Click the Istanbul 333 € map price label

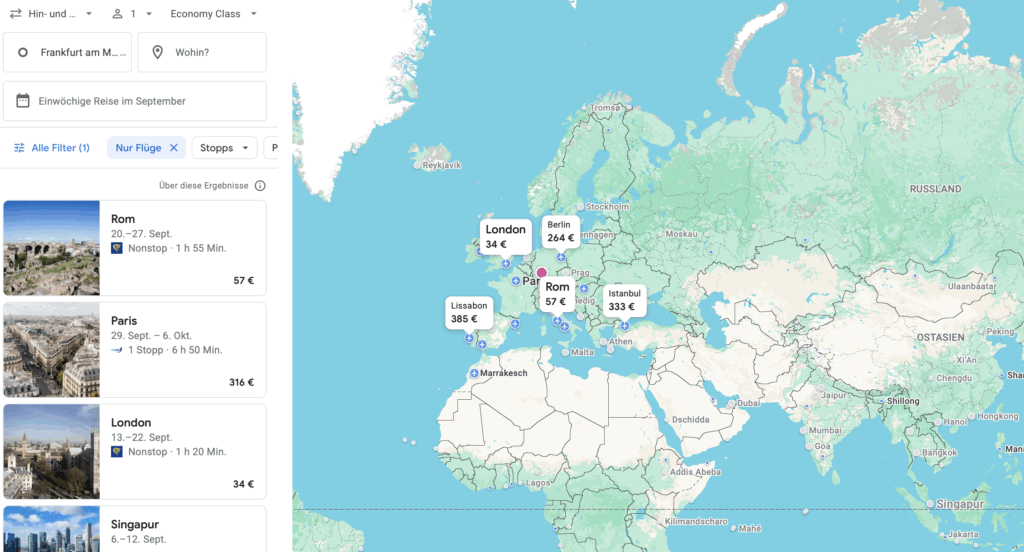(x=624, y=300)
